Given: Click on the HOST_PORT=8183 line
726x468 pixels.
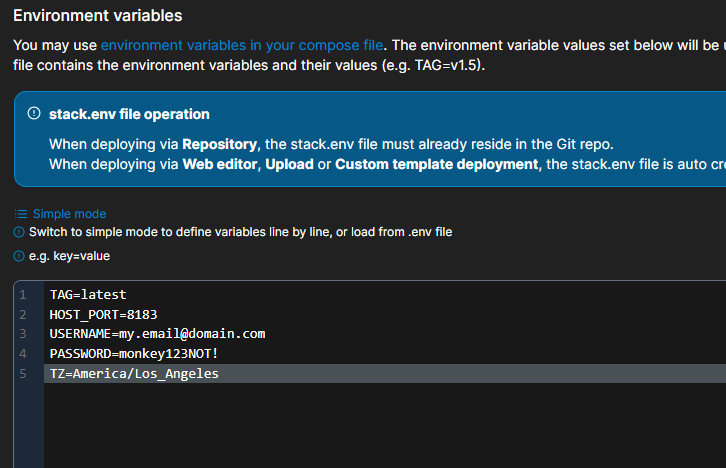Looking at the screenshot, I should [103, 314].
